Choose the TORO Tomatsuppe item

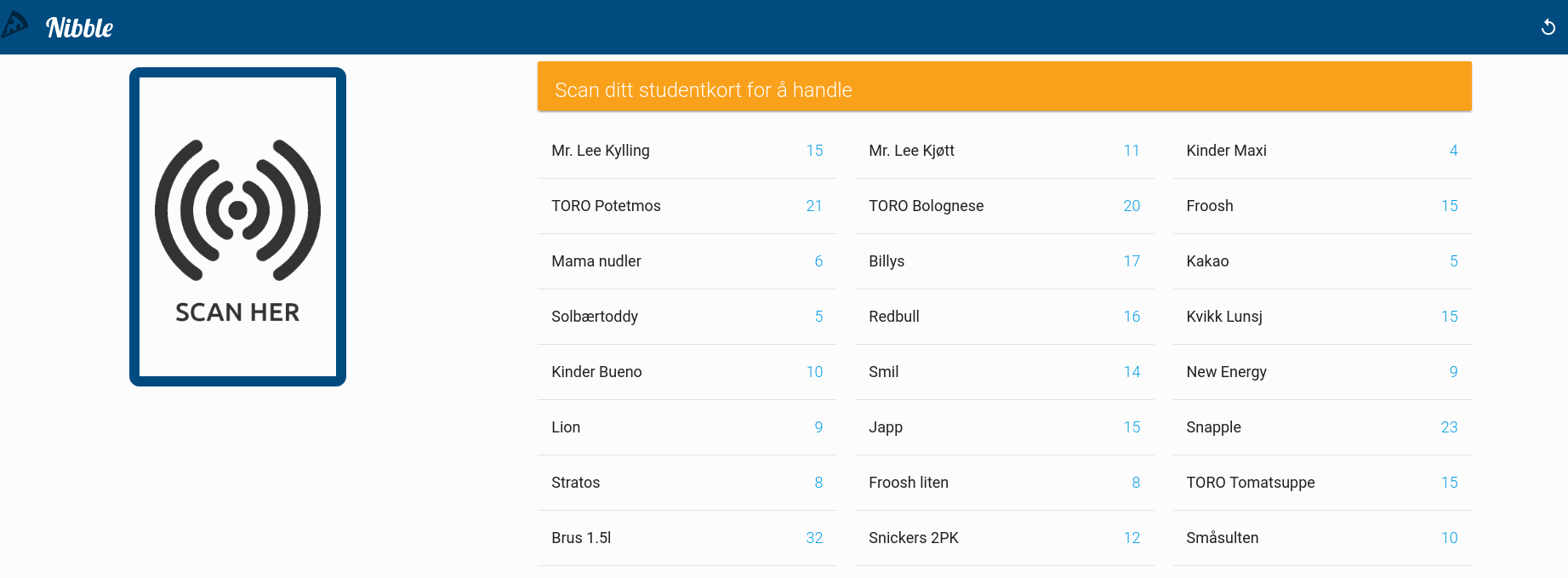[x=1322, y=483]
